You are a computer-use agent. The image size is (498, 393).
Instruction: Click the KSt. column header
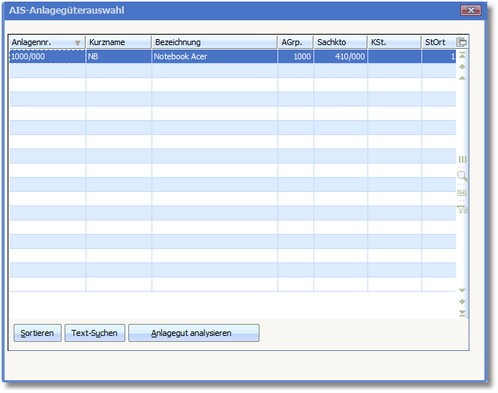coord(394,42)
